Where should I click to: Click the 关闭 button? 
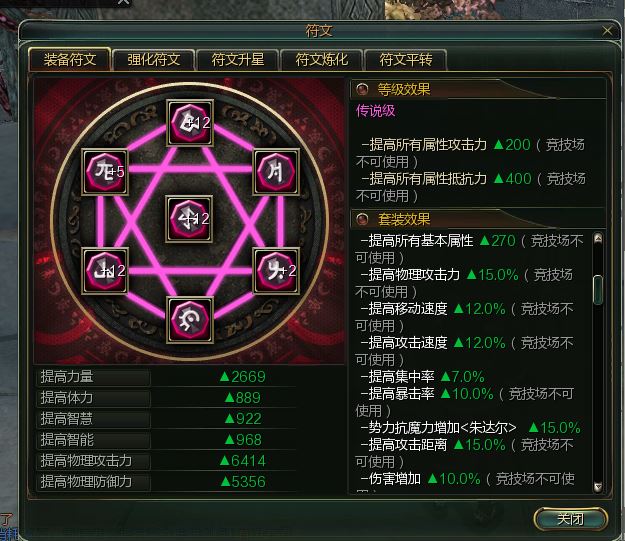pos(571,519)
